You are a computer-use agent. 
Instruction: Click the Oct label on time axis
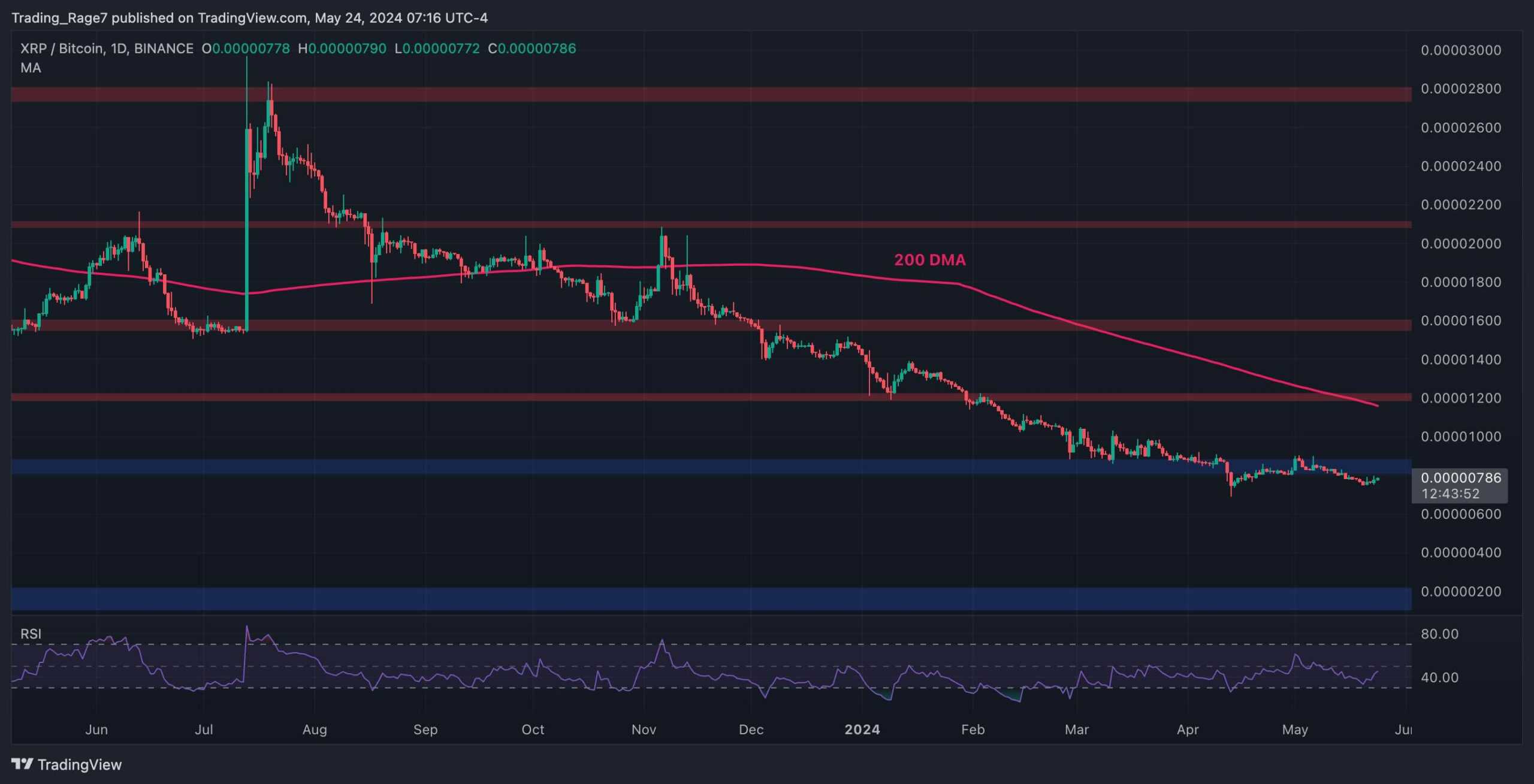coord(533,729)
